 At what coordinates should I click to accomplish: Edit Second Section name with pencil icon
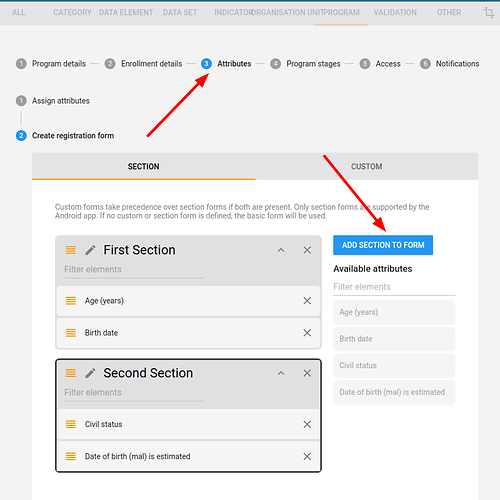pyautogui.click(x=90, y=373)
